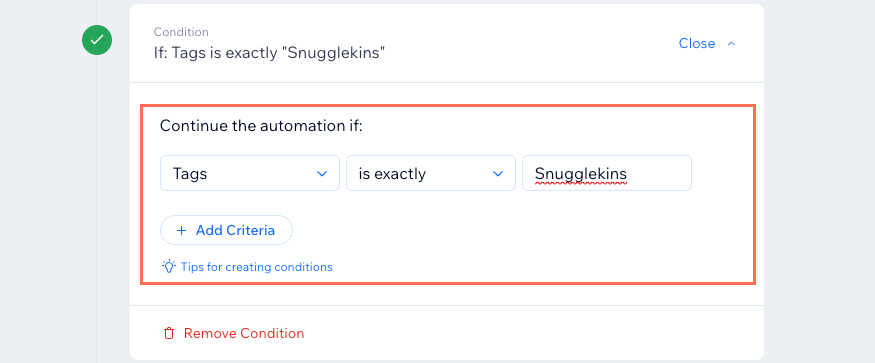This screenshot has width=875, height=363.
Task: Click the upward chevron beside Close
Action: tap(732, 44)
